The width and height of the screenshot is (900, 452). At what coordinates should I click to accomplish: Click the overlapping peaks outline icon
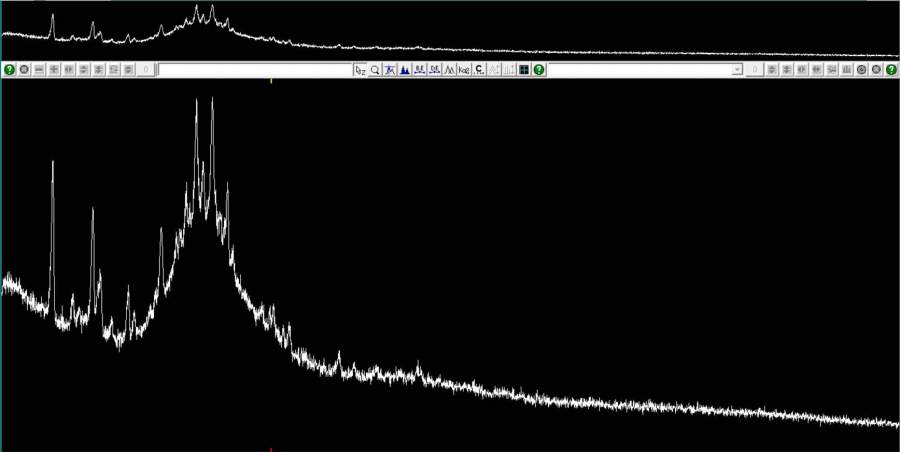[450, 70]
